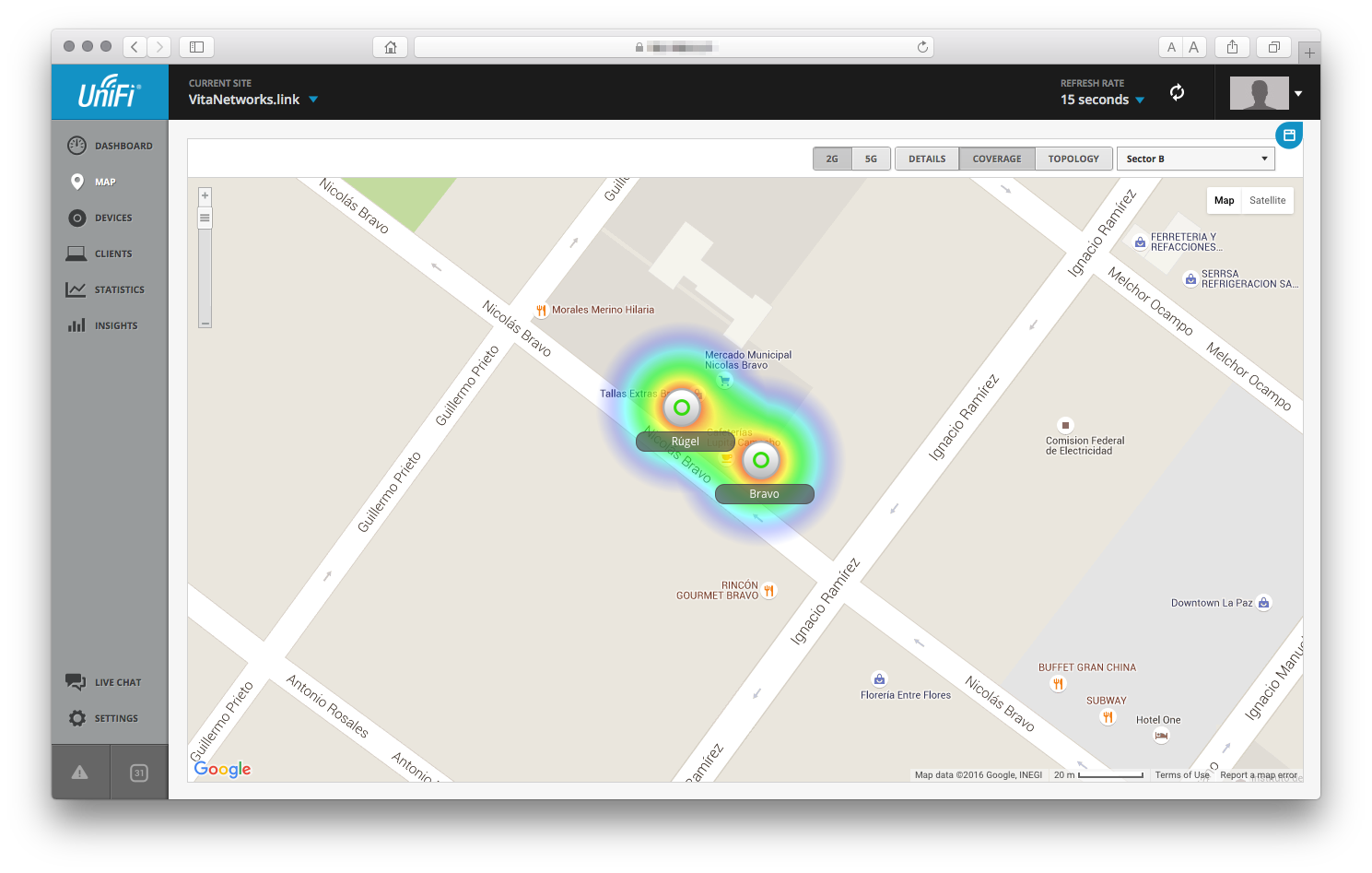Select the Bravo access point marker

tap(762, 459)
